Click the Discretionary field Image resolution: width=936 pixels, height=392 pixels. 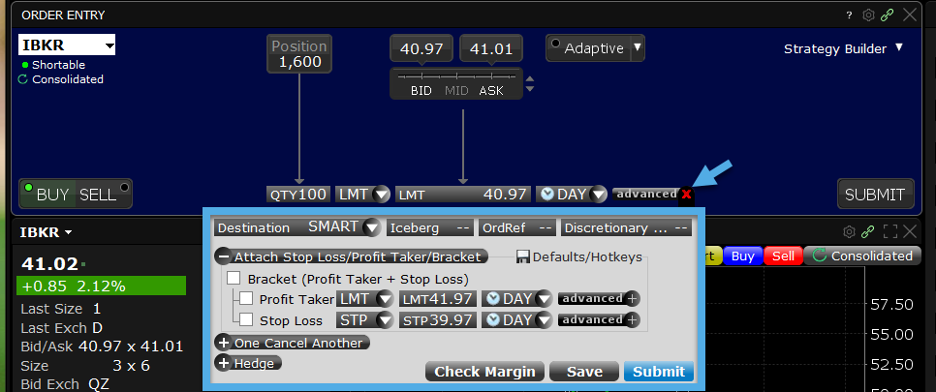pos(626,227)
